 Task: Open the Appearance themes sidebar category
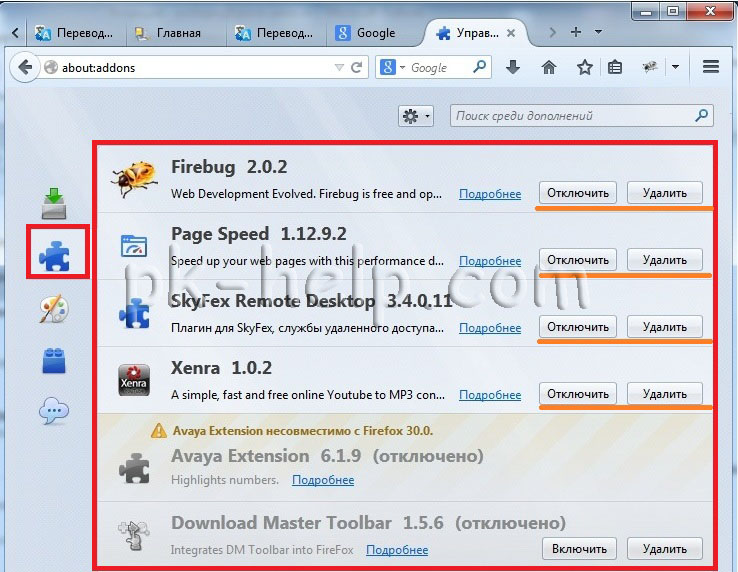pos(54,308)
